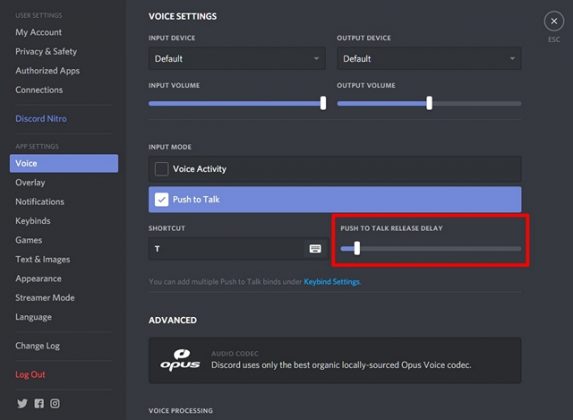Click Push to Talk Release Delay slider

tap(431, 249)
